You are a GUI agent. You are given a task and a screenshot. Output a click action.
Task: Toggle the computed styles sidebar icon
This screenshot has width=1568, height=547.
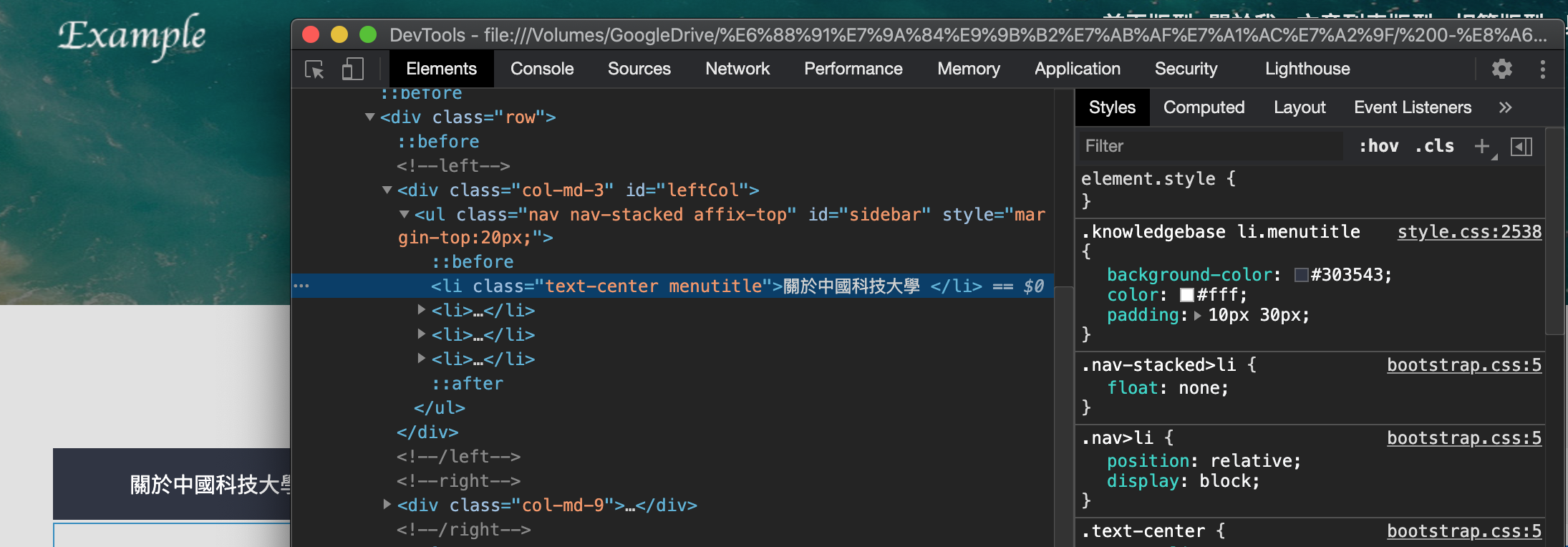pyautogui.click(x=1521, y=146)
